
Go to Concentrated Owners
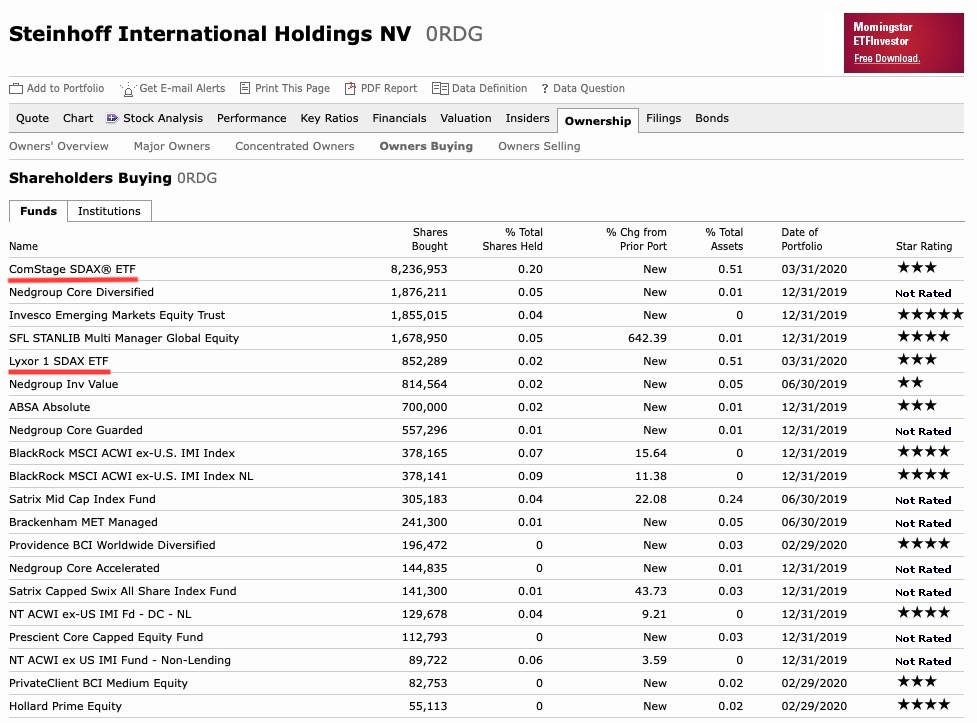click(x=294, y=146)
